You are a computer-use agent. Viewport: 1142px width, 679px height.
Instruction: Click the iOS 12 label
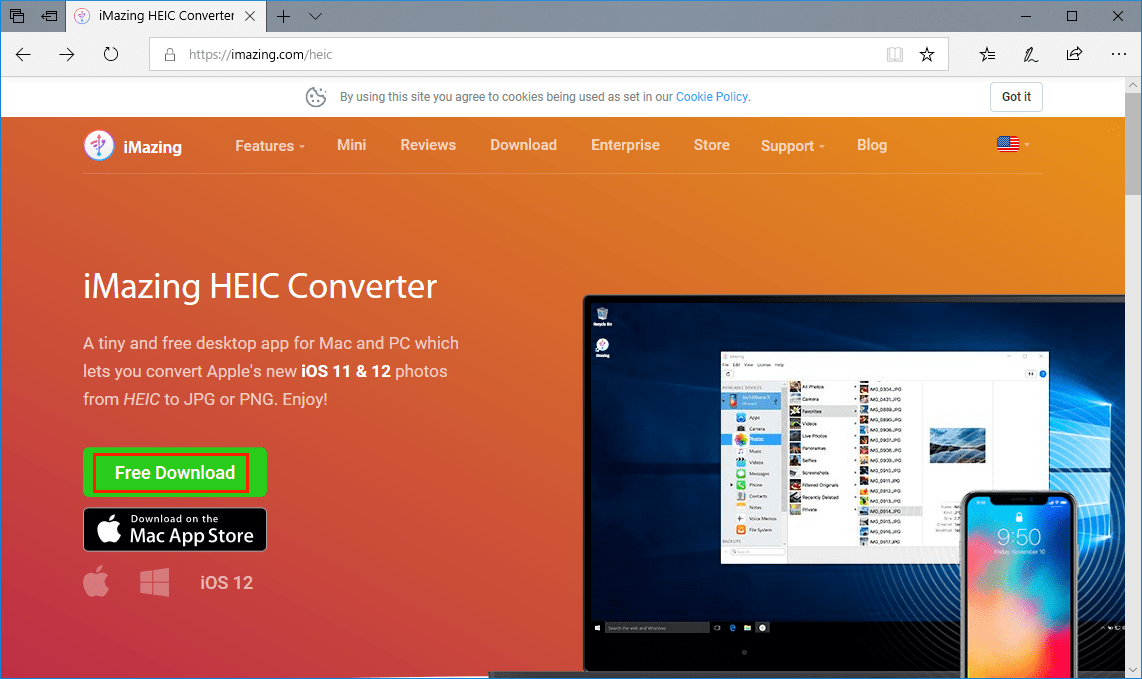[227, 583]
